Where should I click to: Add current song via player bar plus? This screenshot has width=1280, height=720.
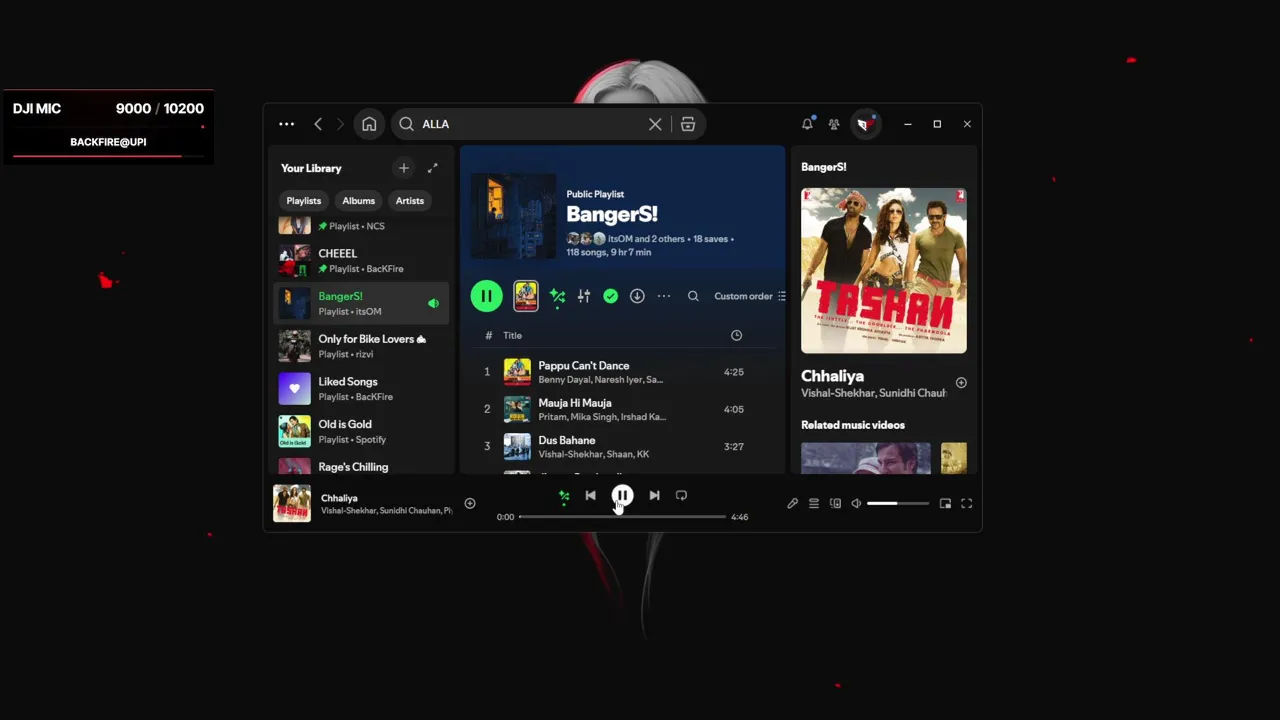pos(470,504)
